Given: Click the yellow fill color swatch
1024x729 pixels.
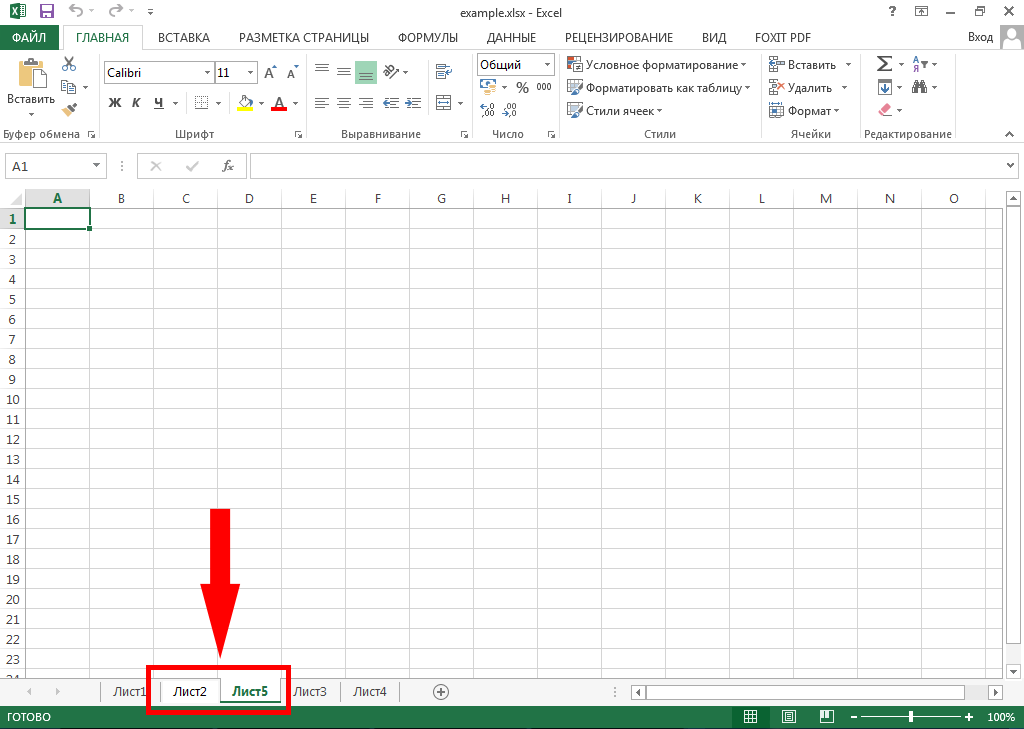Looking at the screenshot, I should (246, 103).
